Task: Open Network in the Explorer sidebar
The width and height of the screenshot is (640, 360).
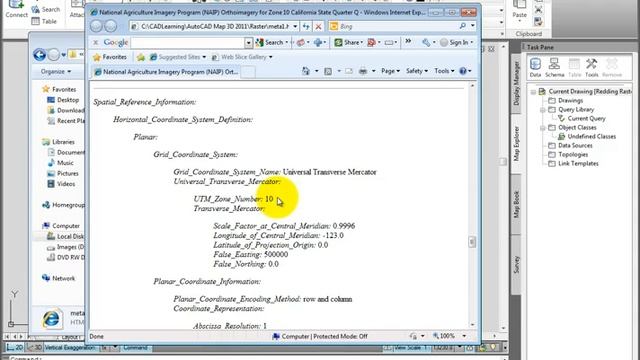Action: [63, 278]
